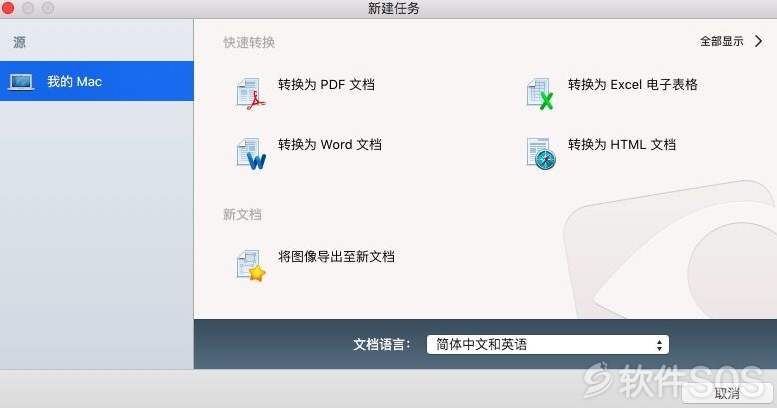777x408 pixels.
Task: Click the Convert to HTML document icon
Action: (x=541, y=154)
